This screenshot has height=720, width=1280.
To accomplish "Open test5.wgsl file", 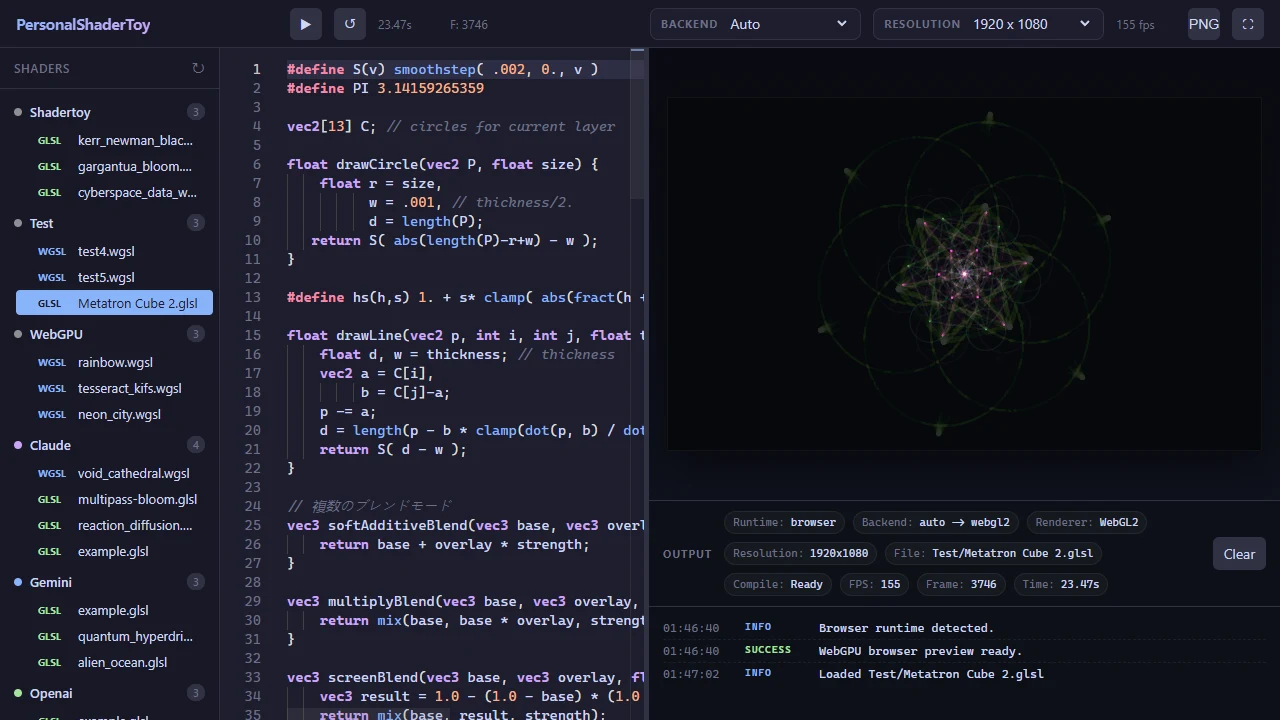I will [114, 277].
